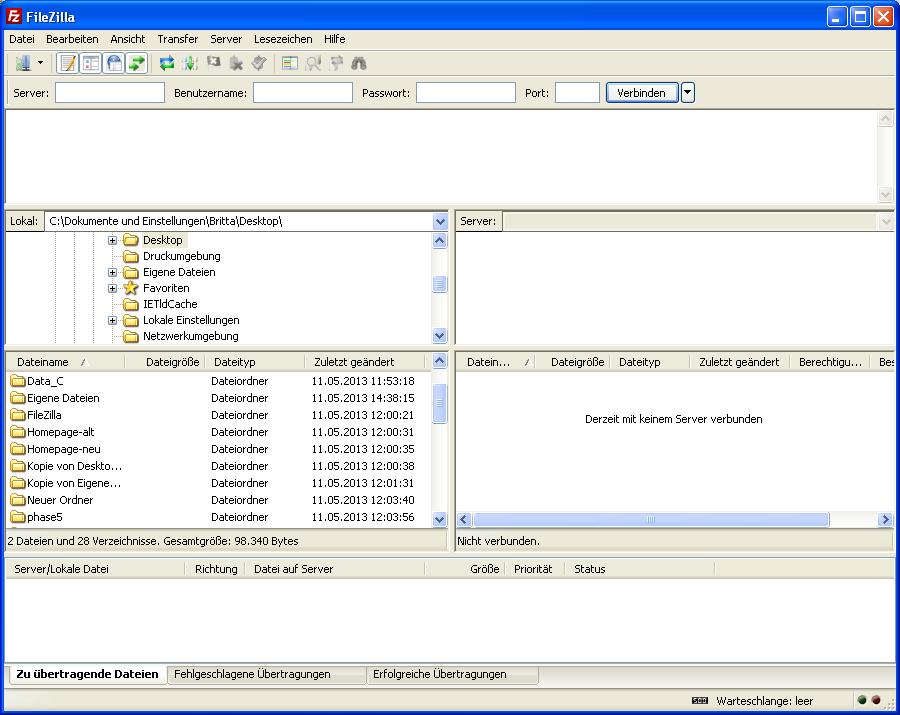900x715 pixels.
Task: Reconnect to the last server icon
Action: (x=259, y=63)
